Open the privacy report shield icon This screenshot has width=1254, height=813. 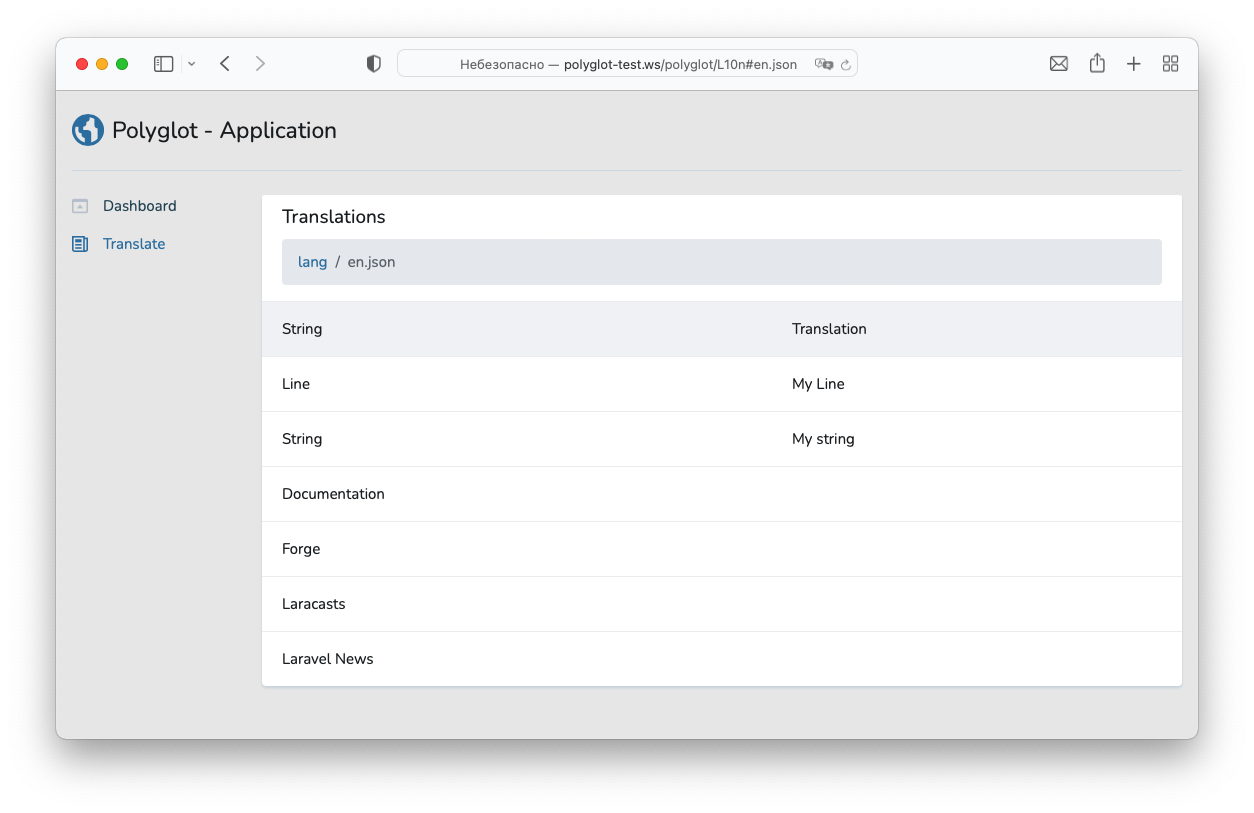coord(374,64)
